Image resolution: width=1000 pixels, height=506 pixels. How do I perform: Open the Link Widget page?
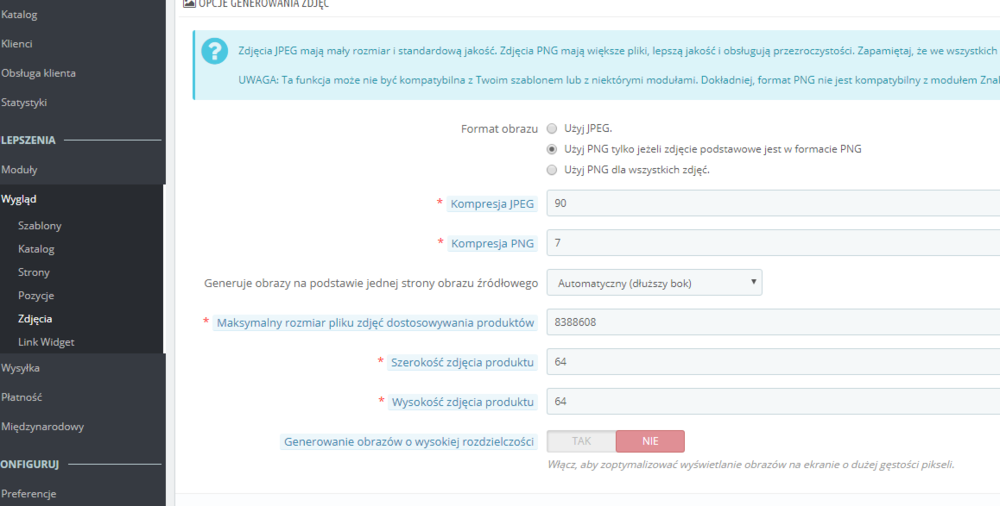[47, 342]
